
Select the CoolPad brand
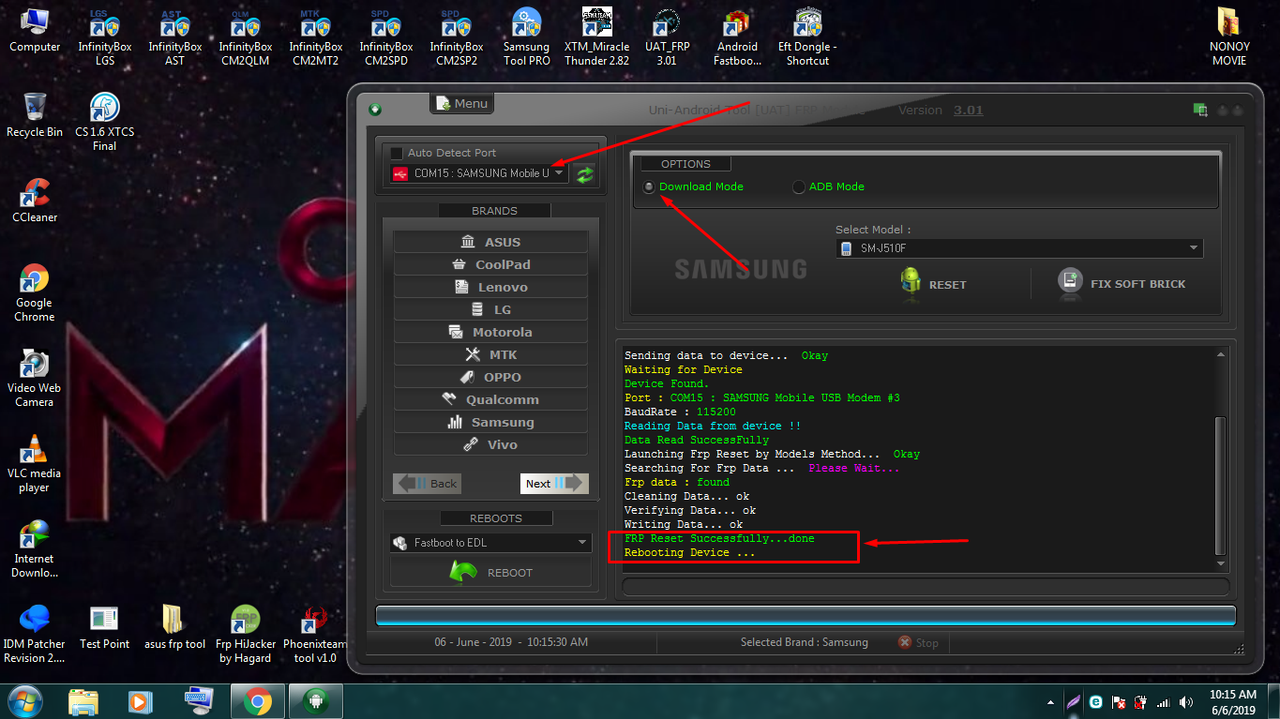[x=491, y=265]
